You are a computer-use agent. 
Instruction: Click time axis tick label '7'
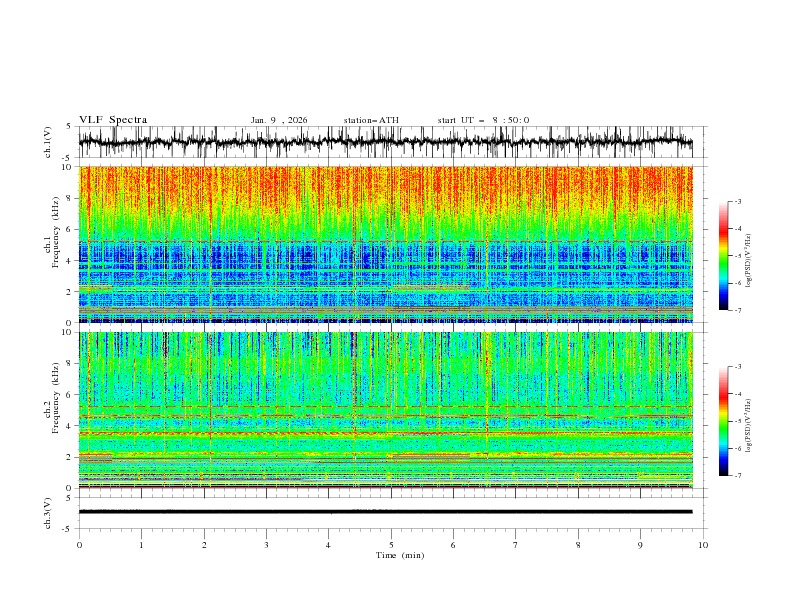coord(516,545)
